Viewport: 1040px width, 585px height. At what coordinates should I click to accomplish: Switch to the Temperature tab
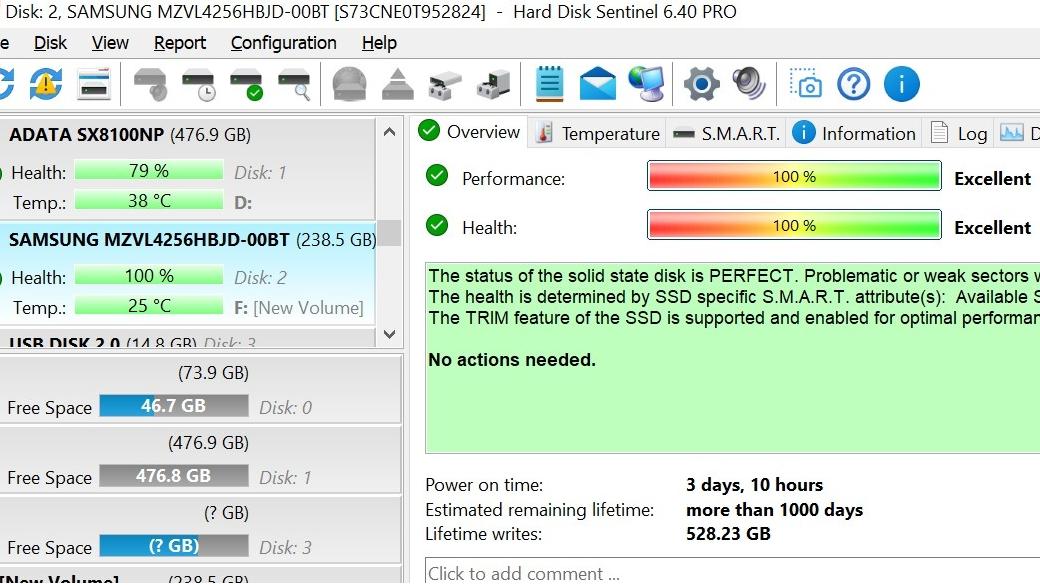[598, 133]
